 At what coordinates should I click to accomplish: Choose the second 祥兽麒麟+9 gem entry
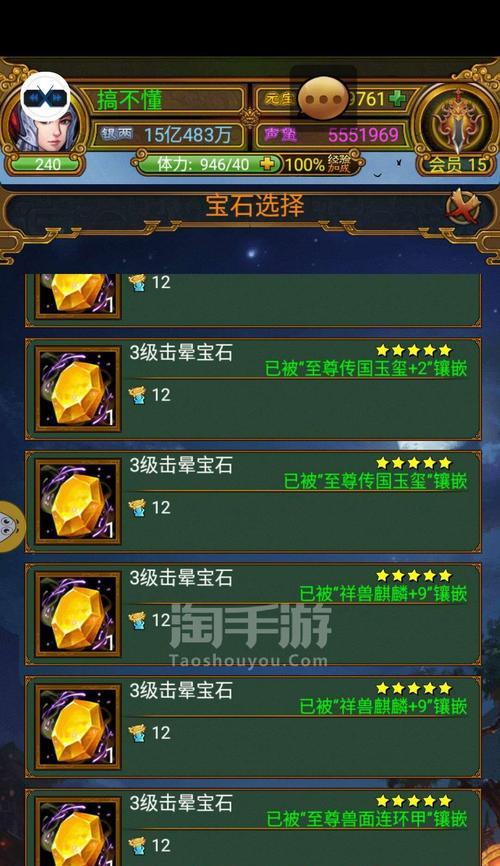point(253,727)
